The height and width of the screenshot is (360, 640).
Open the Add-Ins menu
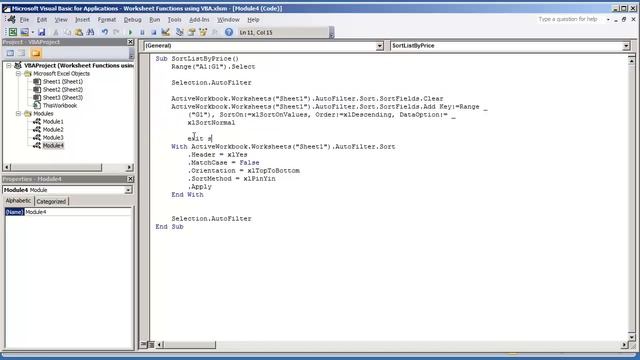199,20
